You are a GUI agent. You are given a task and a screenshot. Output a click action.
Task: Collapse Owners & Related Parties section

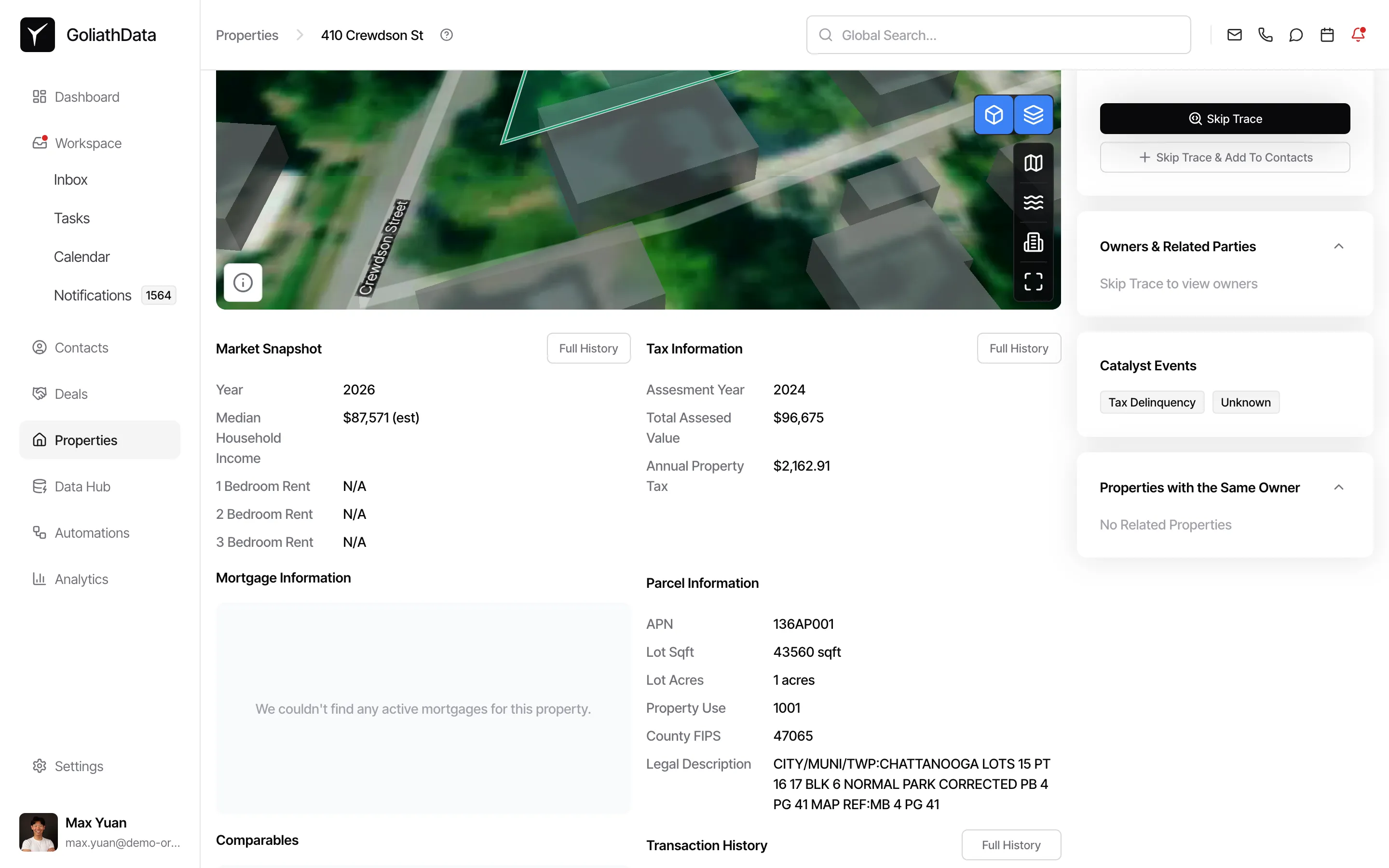pos(1338,246)
